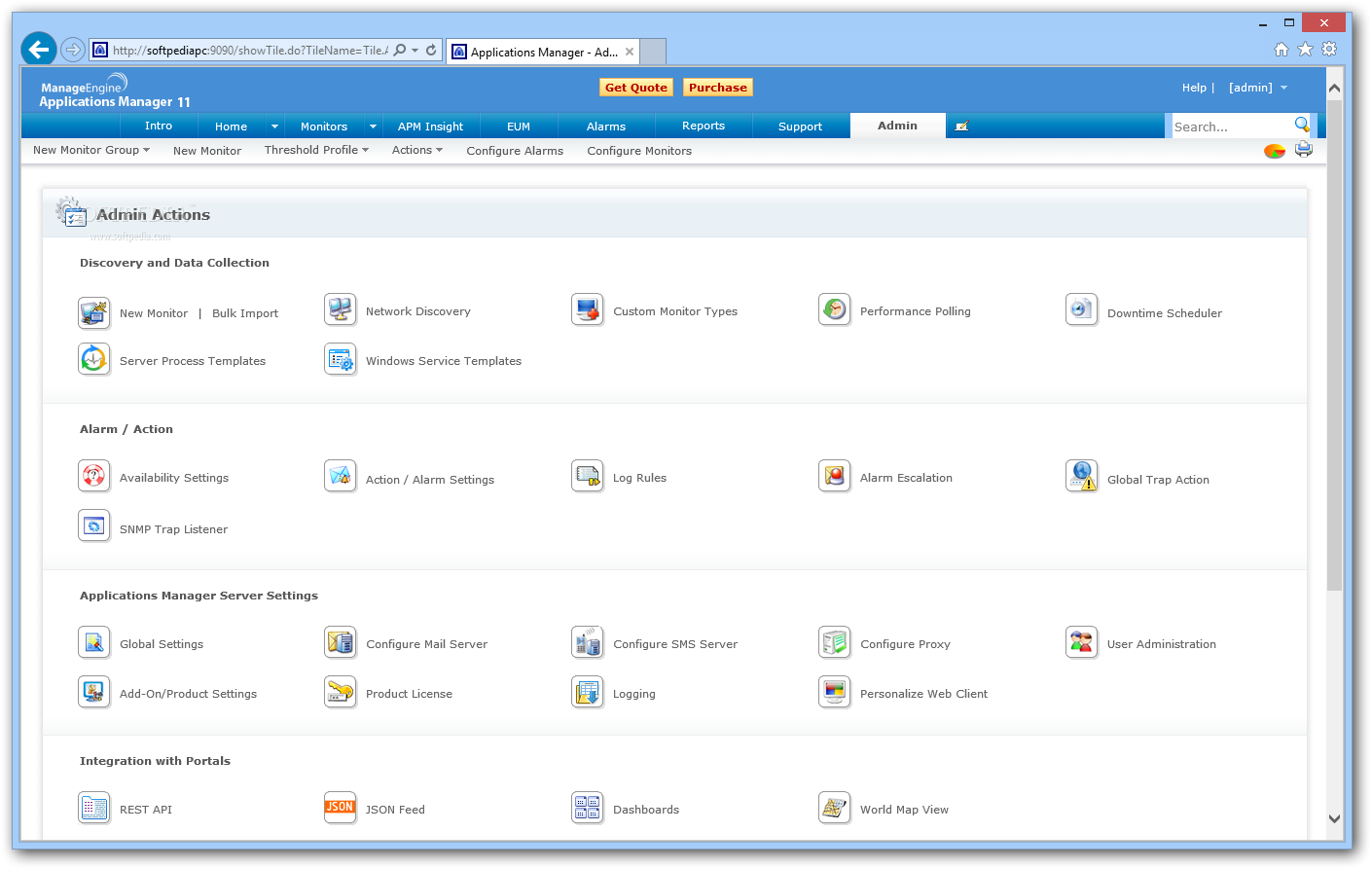Expand the [admin] user dropdown
This screenshot has width=1372, height=869.
pyautogui.click(x=1284, y=88)
